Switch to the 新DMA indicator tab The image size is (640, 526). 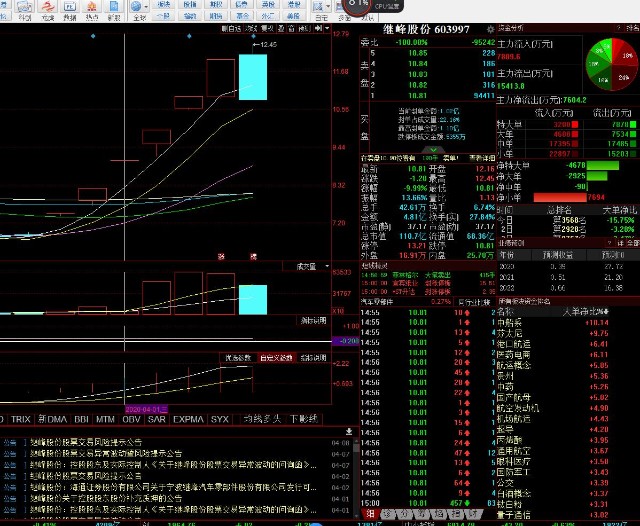[53, 419]
